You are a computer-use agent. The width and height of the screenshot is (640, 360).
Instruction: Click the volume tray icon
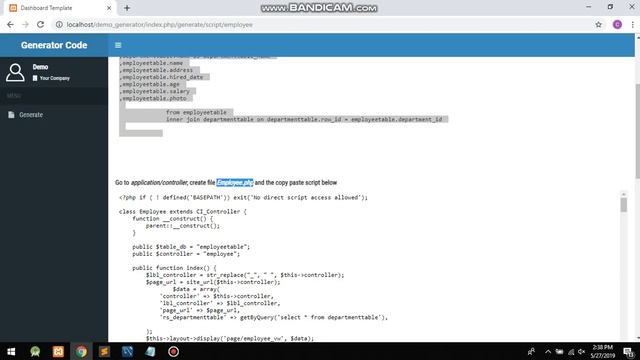click(582, 351)
